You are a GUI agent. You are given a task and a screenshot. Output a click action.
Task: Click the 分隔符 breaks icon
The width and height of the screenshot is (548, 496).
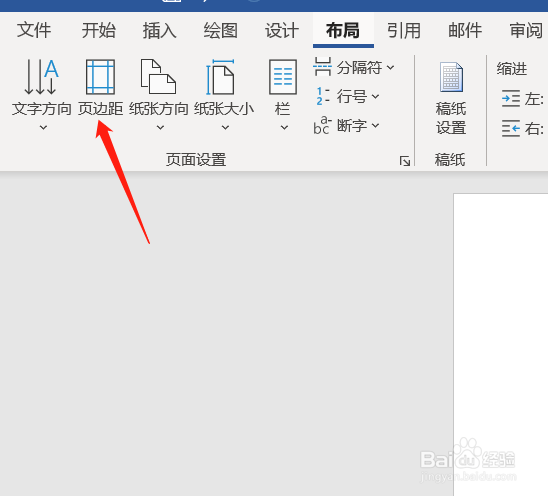point(322,67)
